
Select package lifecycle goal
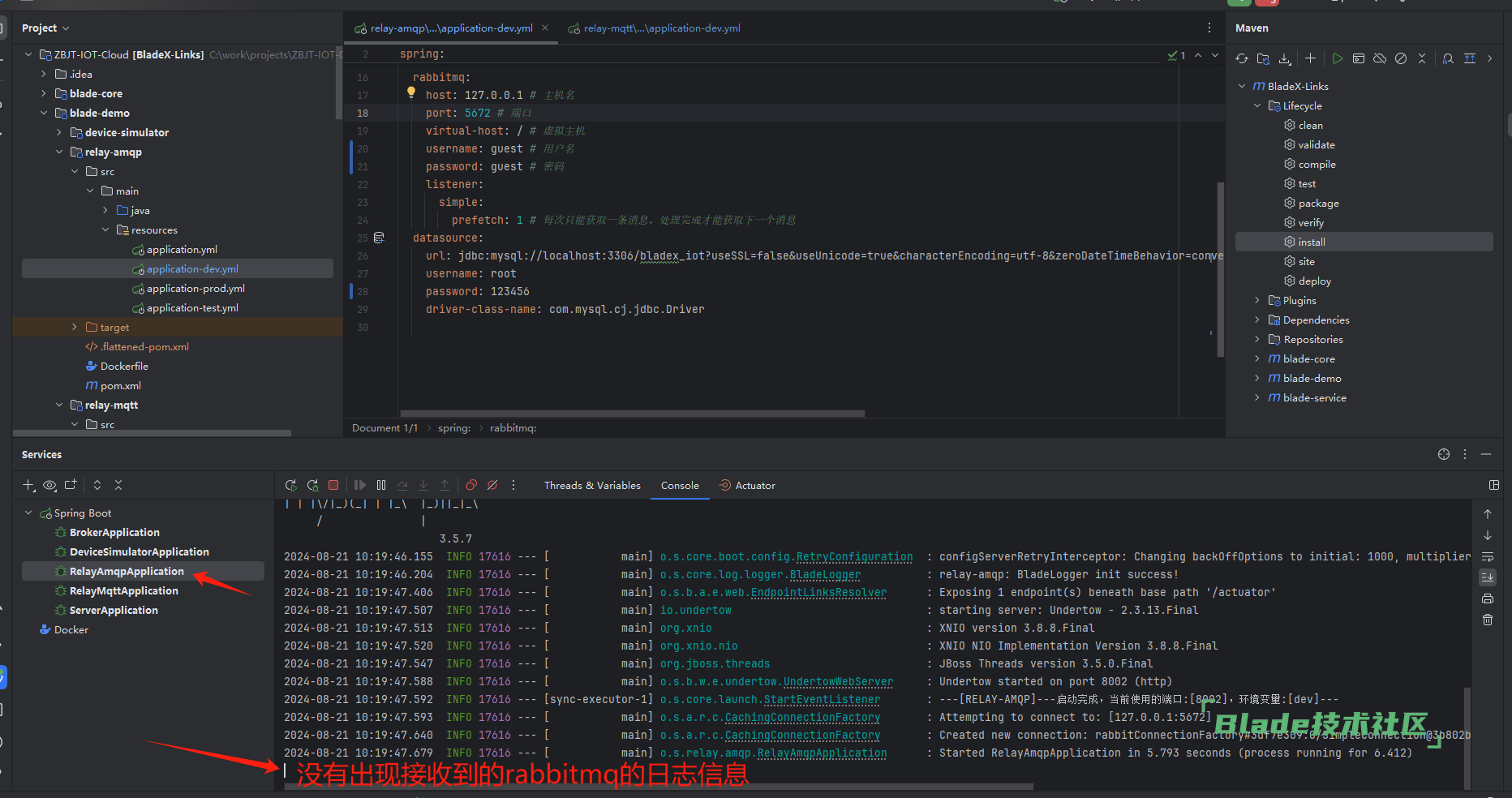pos(1311,203)
